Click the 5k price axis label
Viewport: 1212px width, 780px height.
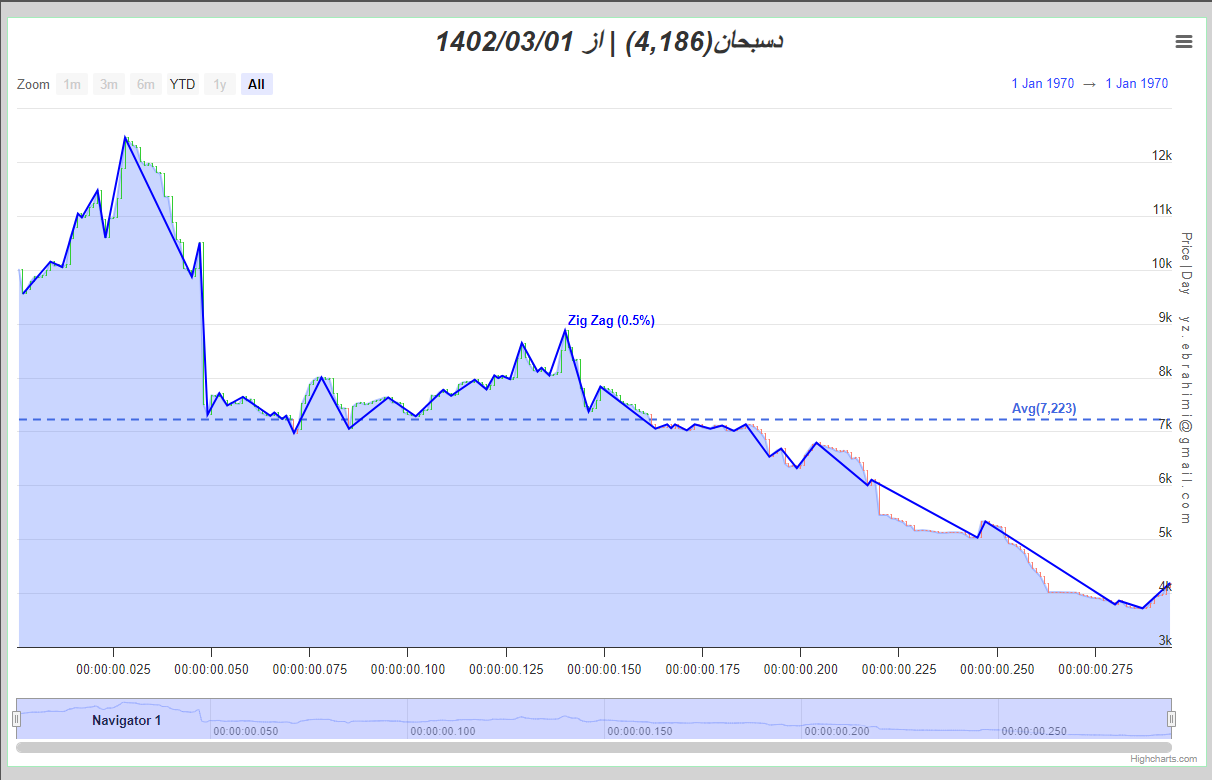(x=1165, y=533)
